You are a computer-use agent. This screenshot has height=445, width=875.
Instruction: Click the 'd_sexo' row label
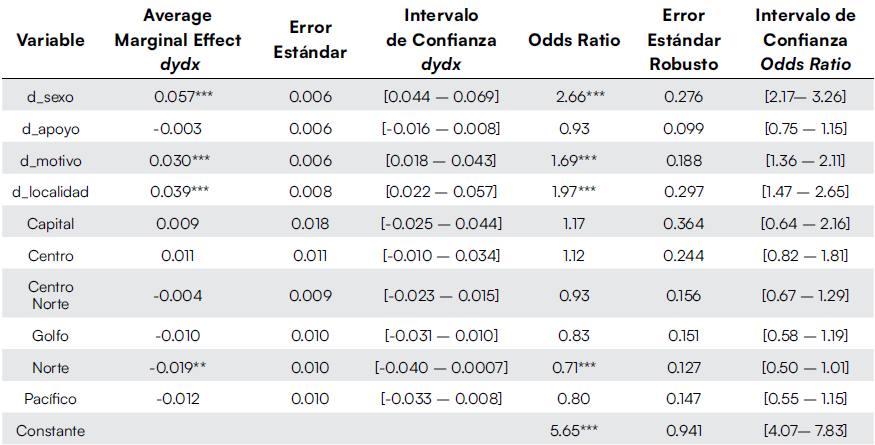[50, 97]
